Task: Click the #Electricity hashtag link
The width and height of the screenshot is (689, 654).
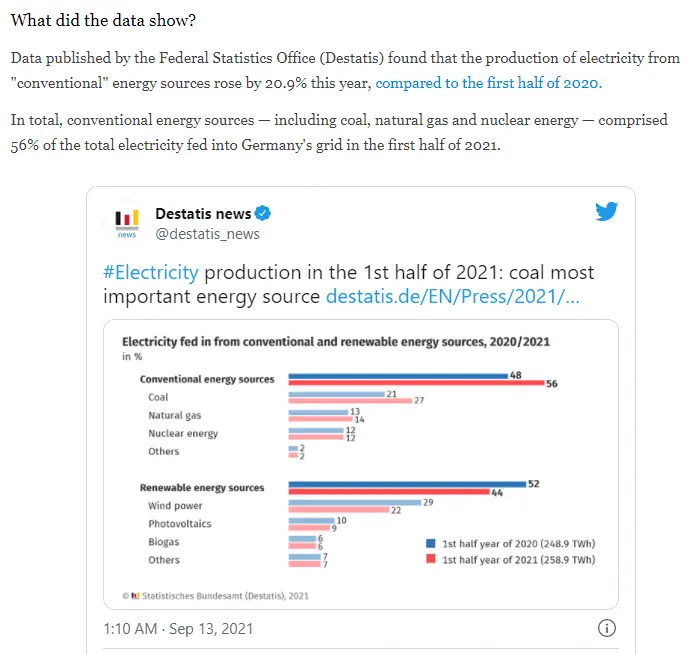Action: pyautogui.click(x=151, y=272)
